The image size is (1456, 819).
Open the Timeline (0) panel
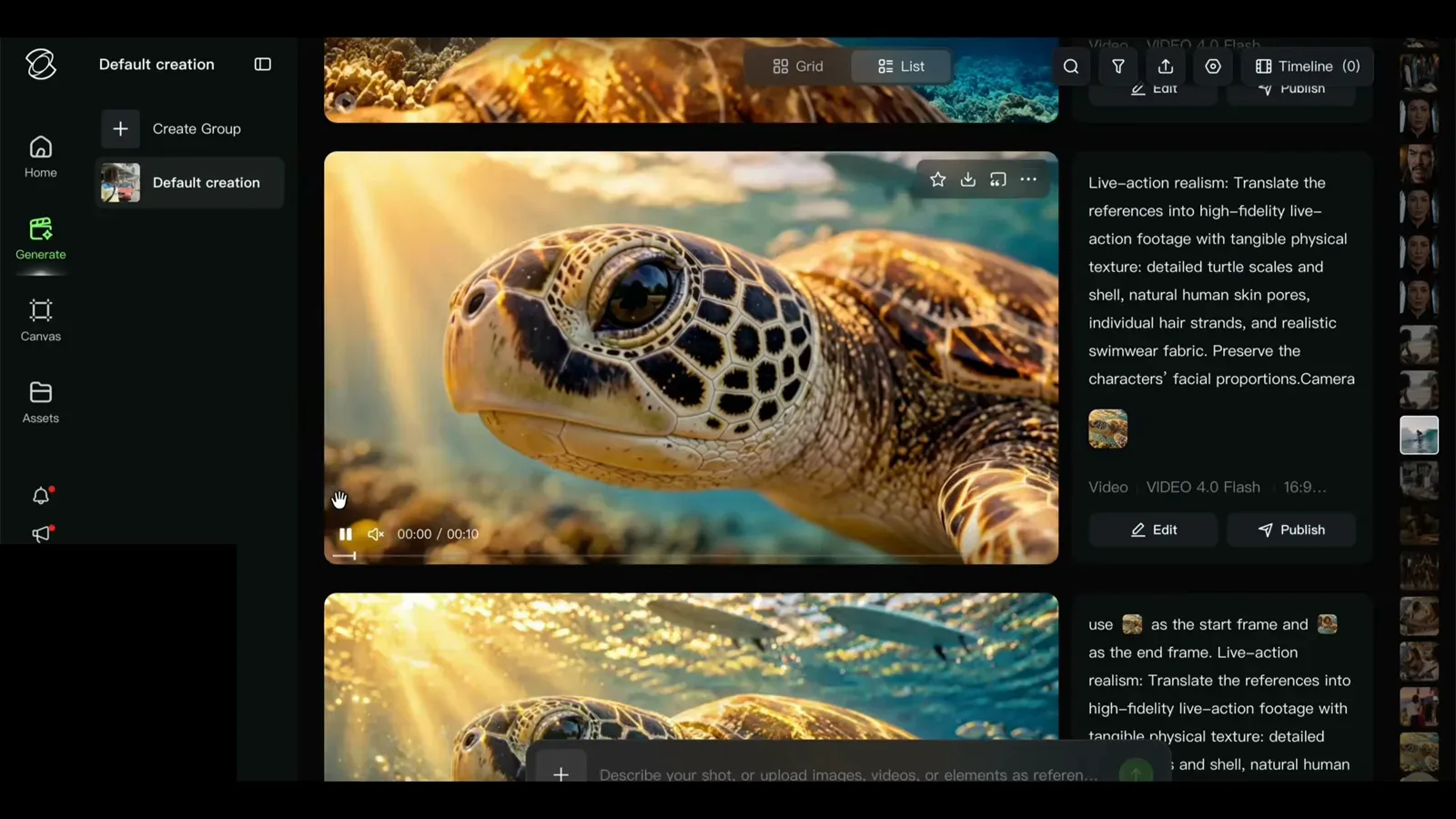pos(1308,66)
